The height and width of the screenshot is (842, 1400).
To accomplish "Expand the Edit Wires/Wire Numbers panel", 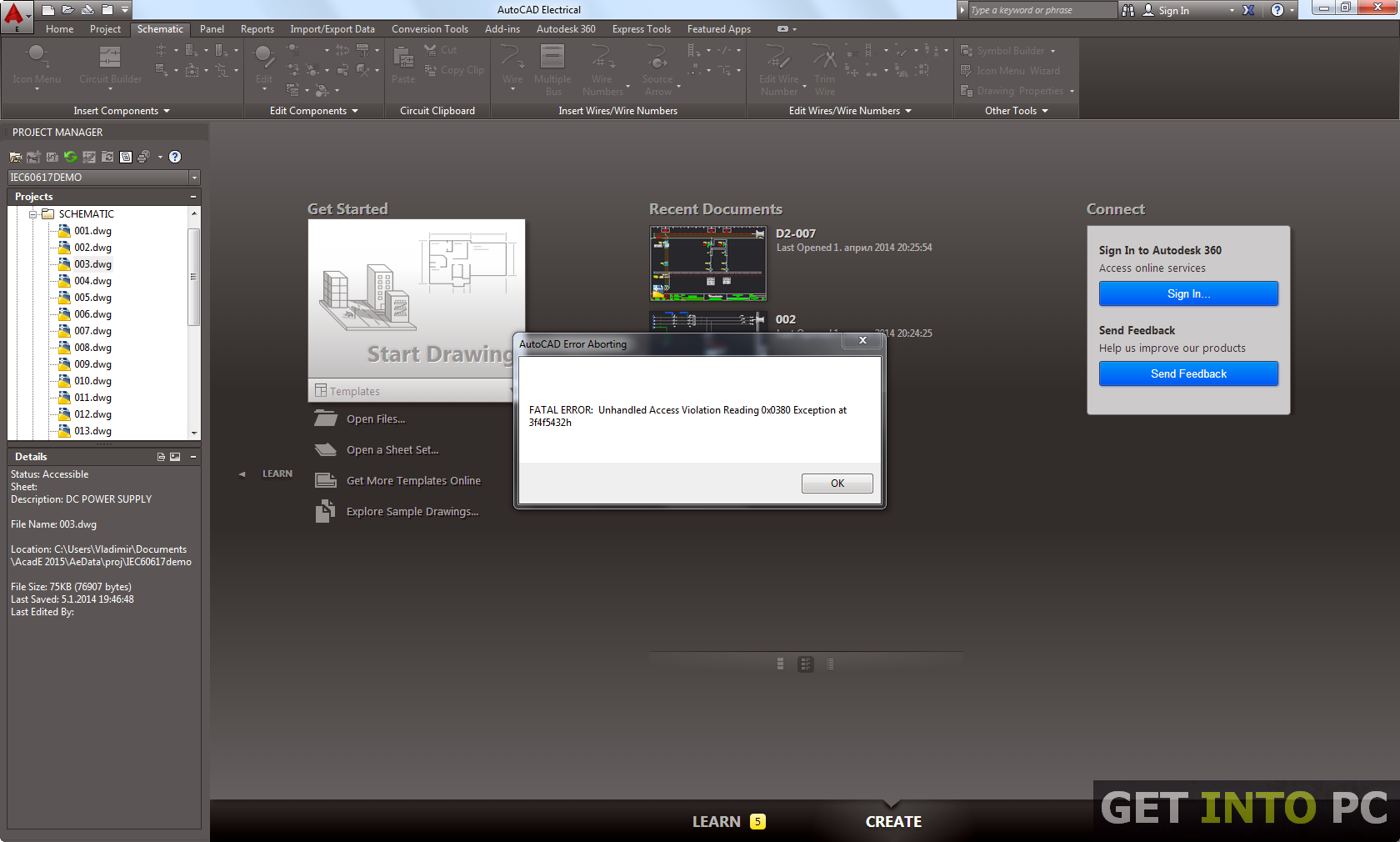I will 850,111.
